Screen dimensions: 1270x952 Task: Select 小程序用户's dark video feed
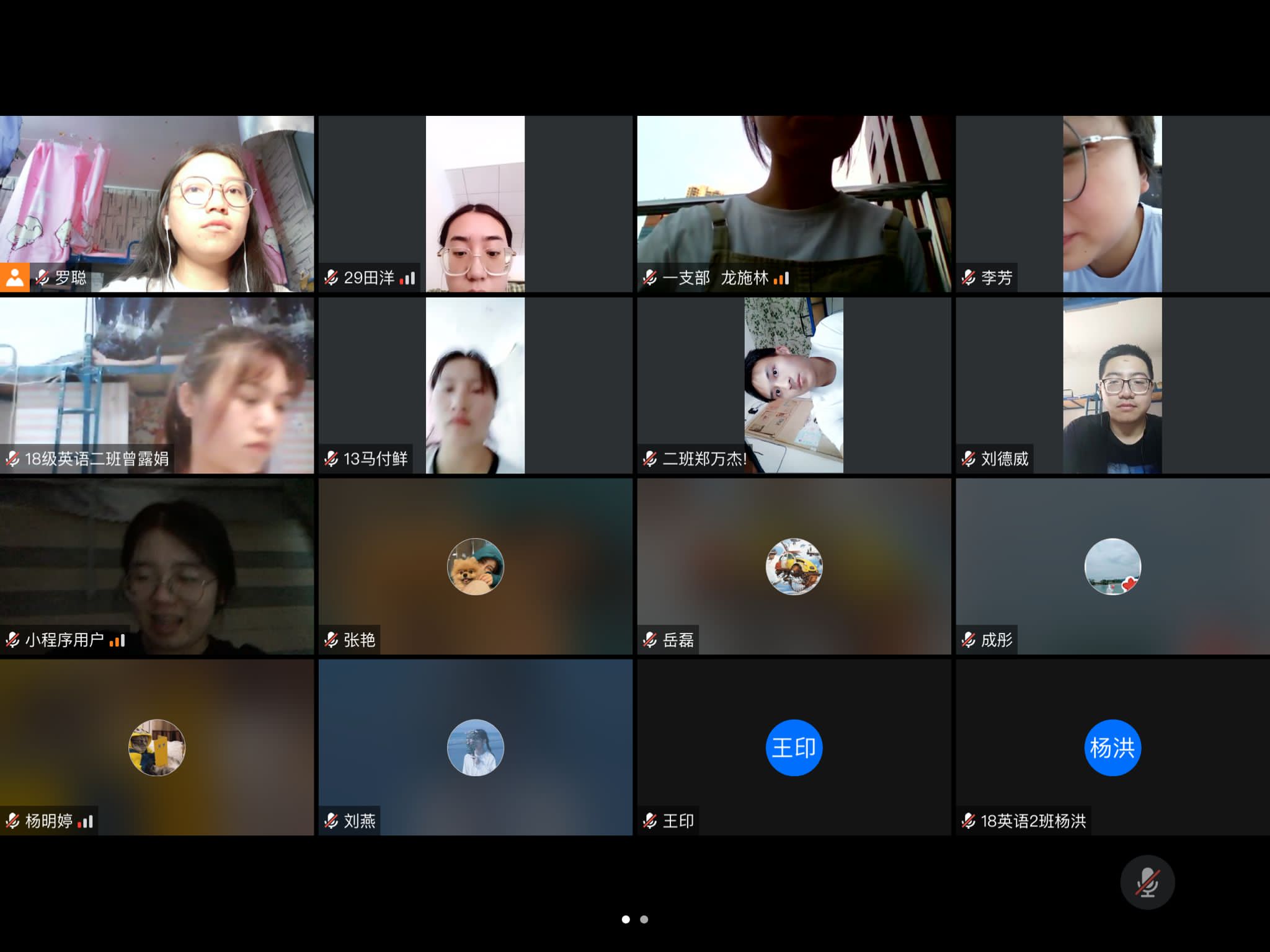(157, 566)
